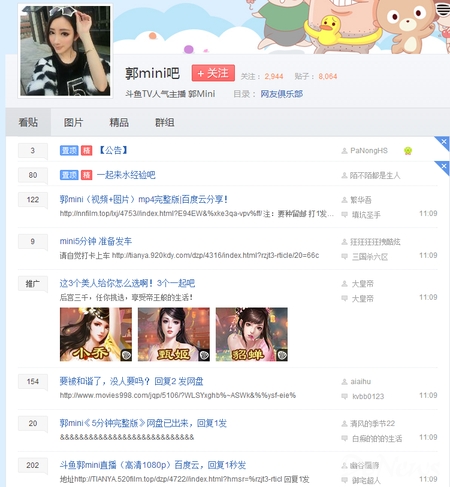Click 置顶 badge on 公告 row
Screen dimensions: 450x487
click(69, 150)
